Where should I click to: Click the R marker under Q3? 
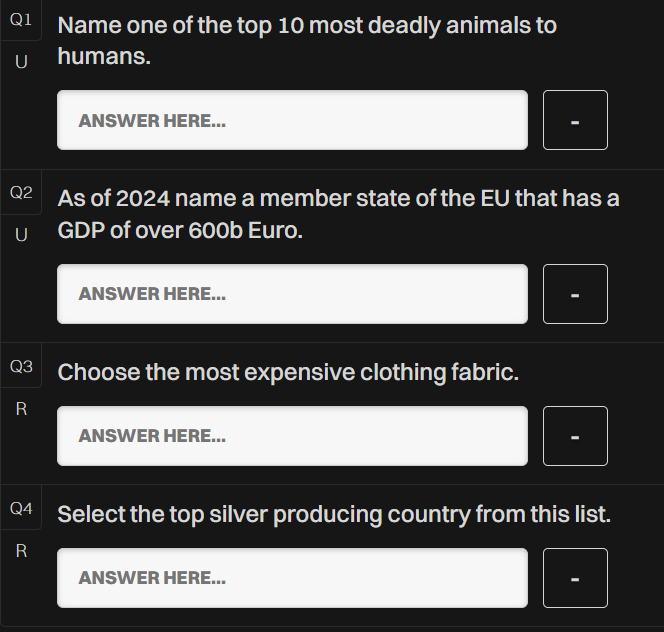(21, 409)
